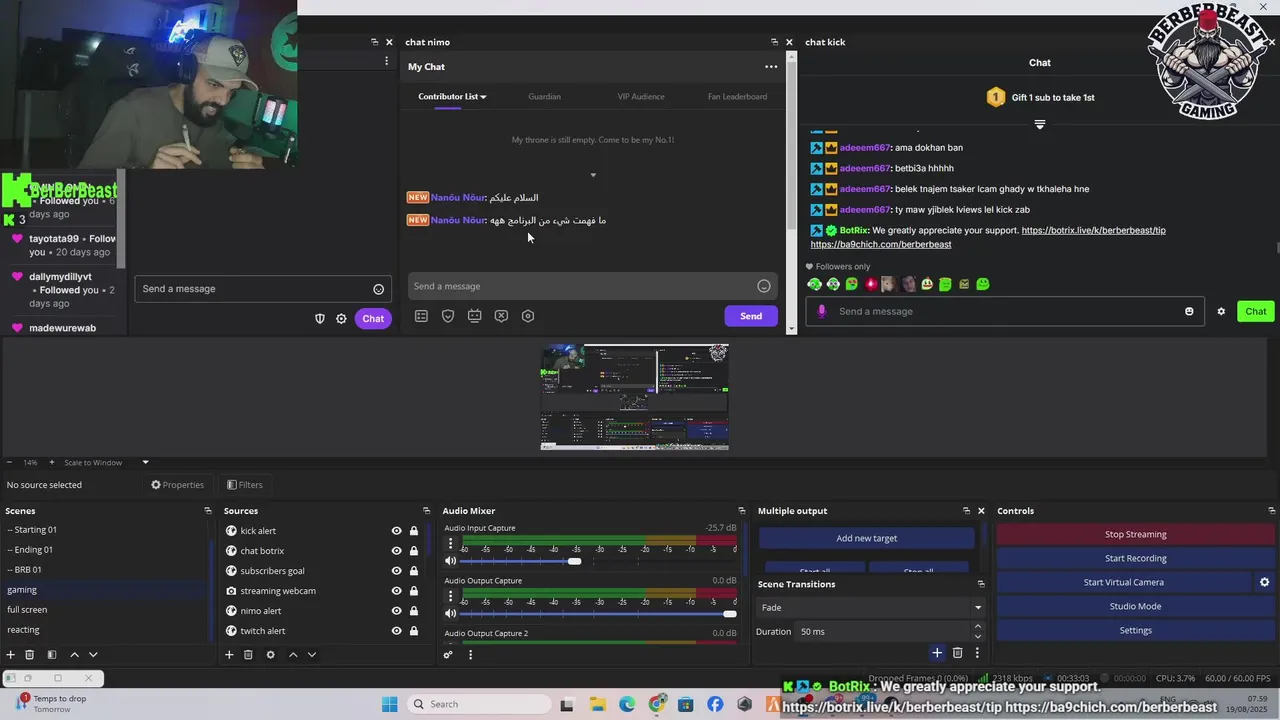Switch to the VIP Audience tab
The width and height of the screenshot is (1280, 720).
(641, 97)
